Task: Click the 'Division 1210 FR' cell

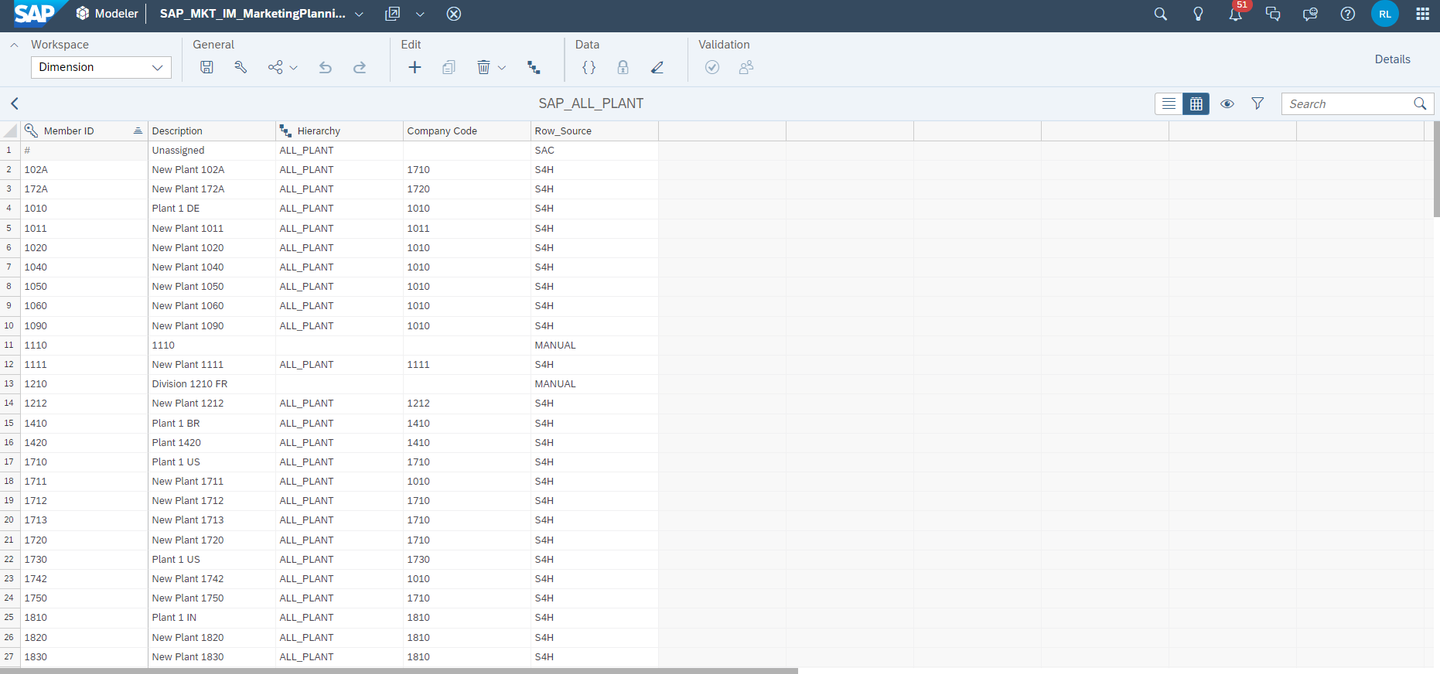Action: click(212, 384)
